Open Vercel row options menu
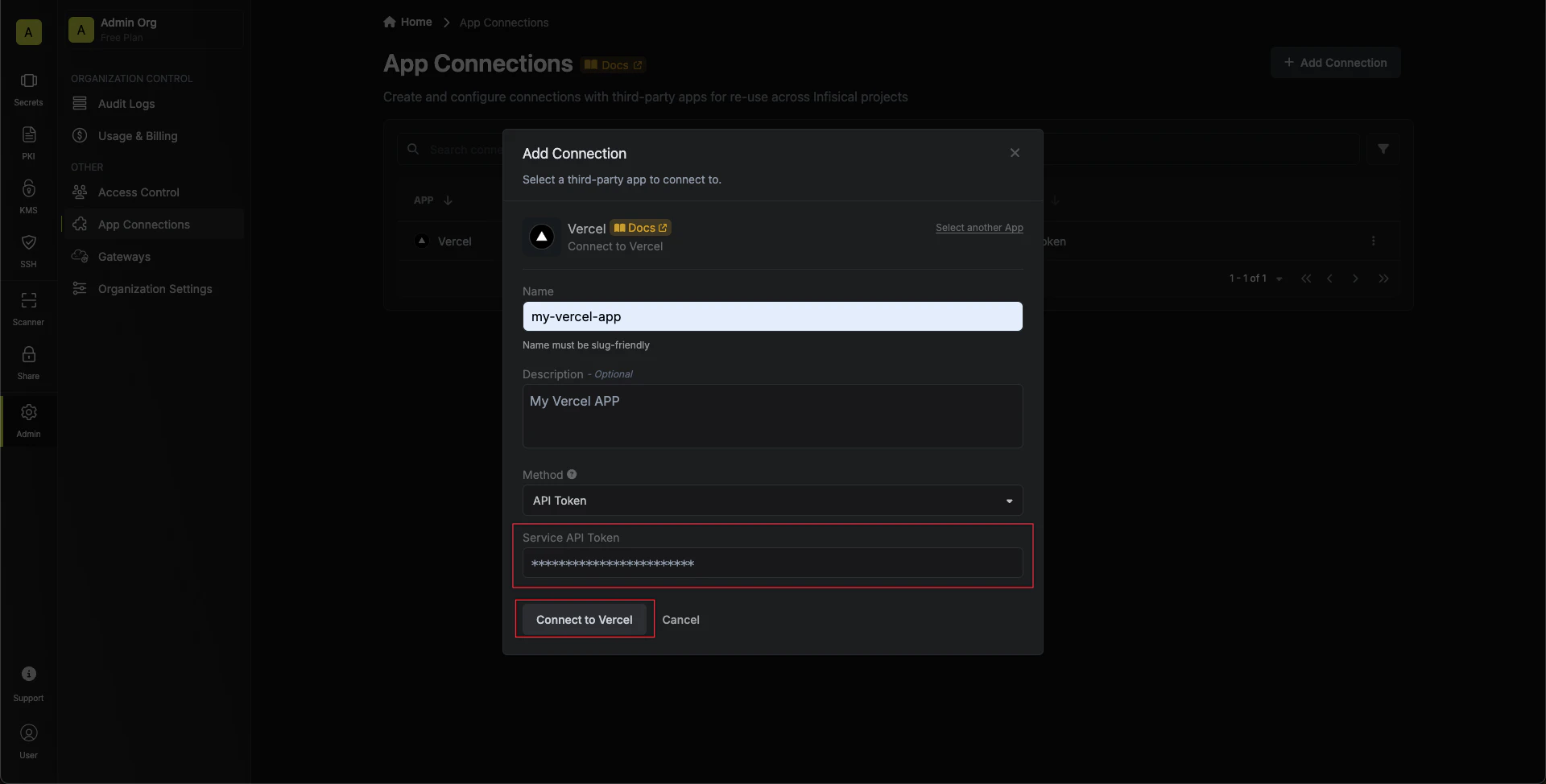Viewport: 1546px width, 784px height. (1373, 241)
